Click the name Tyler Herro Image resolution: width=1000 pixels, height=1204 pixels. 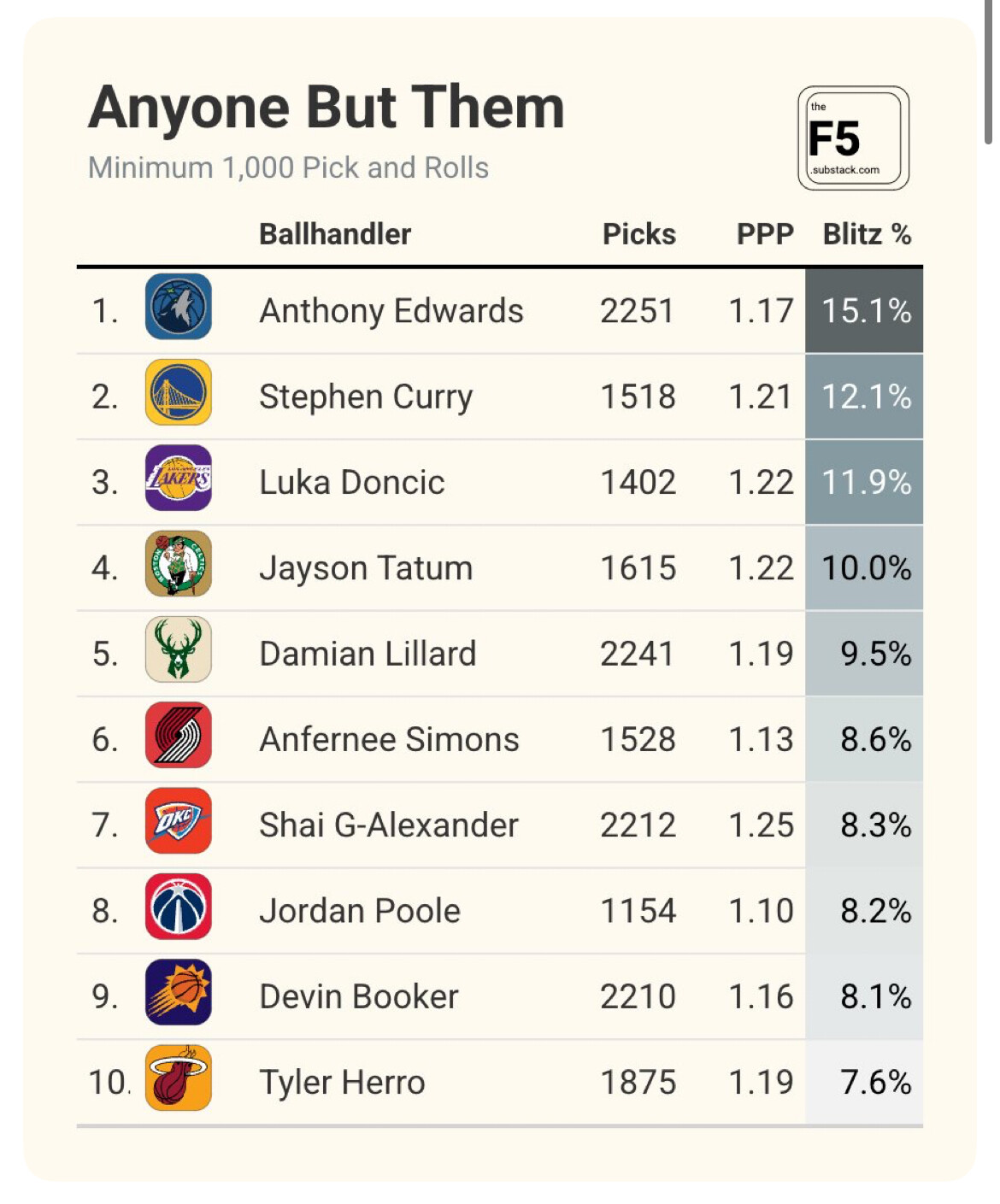click(342, 1083)
